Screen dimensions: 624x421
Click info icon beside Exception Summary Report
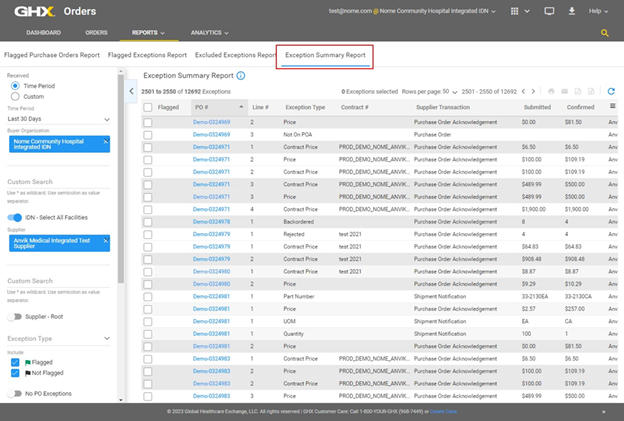[241, 75]
